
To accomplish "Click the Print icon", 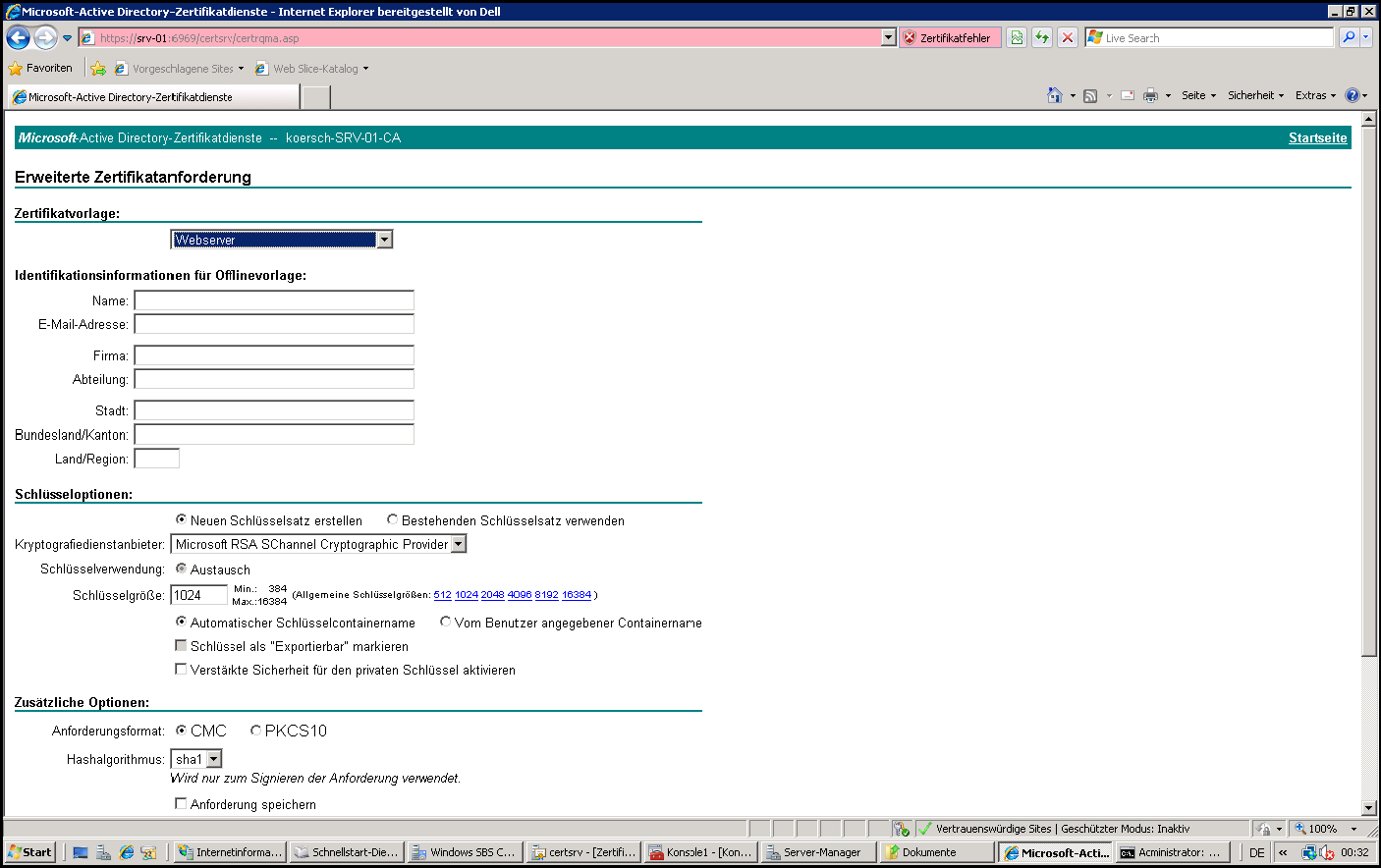I will click(1151, 95).
